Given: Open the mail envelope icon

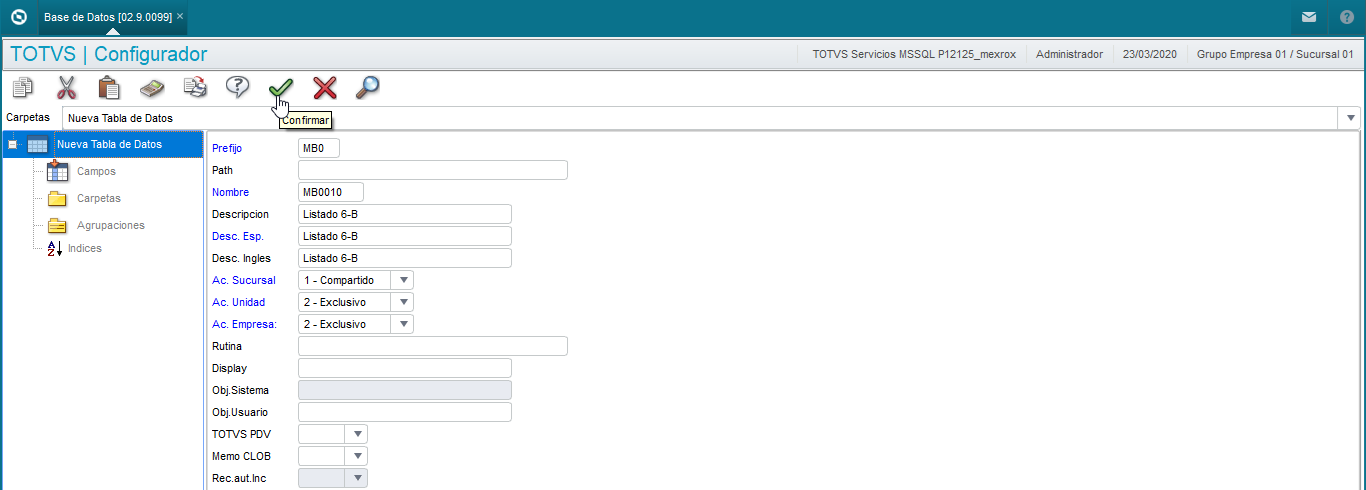Looking at the screenshot, I should pos(1309,17).
